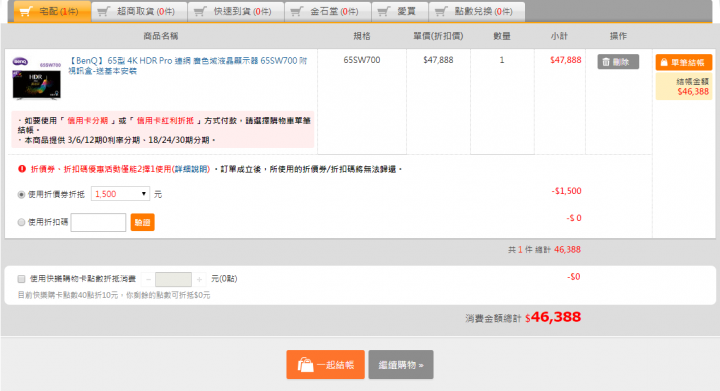Open the 宅配 (1件) cart tab
Image resolution: width=720 pixels, height=391 pixels.
pos(52,11)
